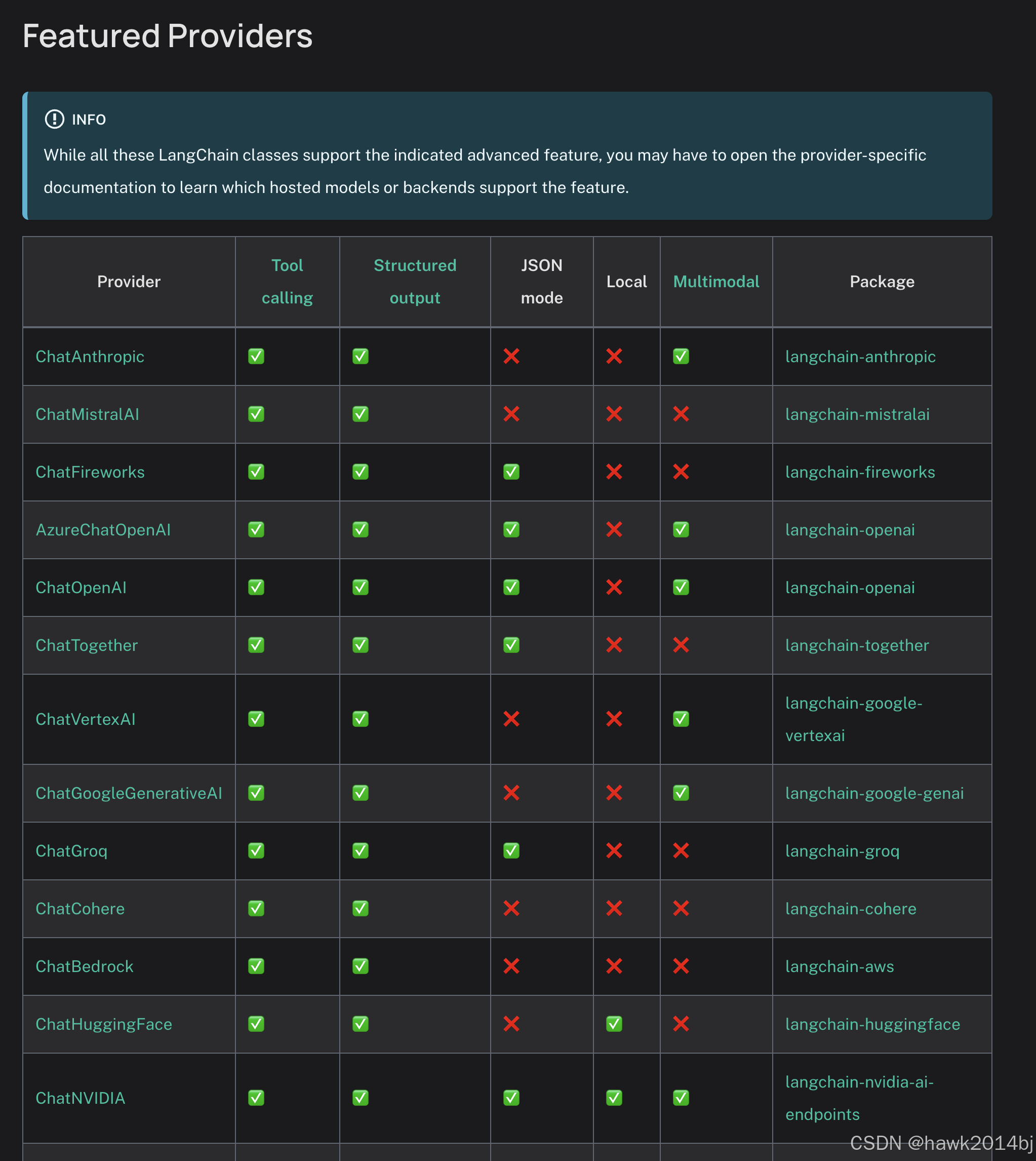Screen dimensions: 1036x1161
Task: Open the langchain-together package link
Action: [857, 645]
